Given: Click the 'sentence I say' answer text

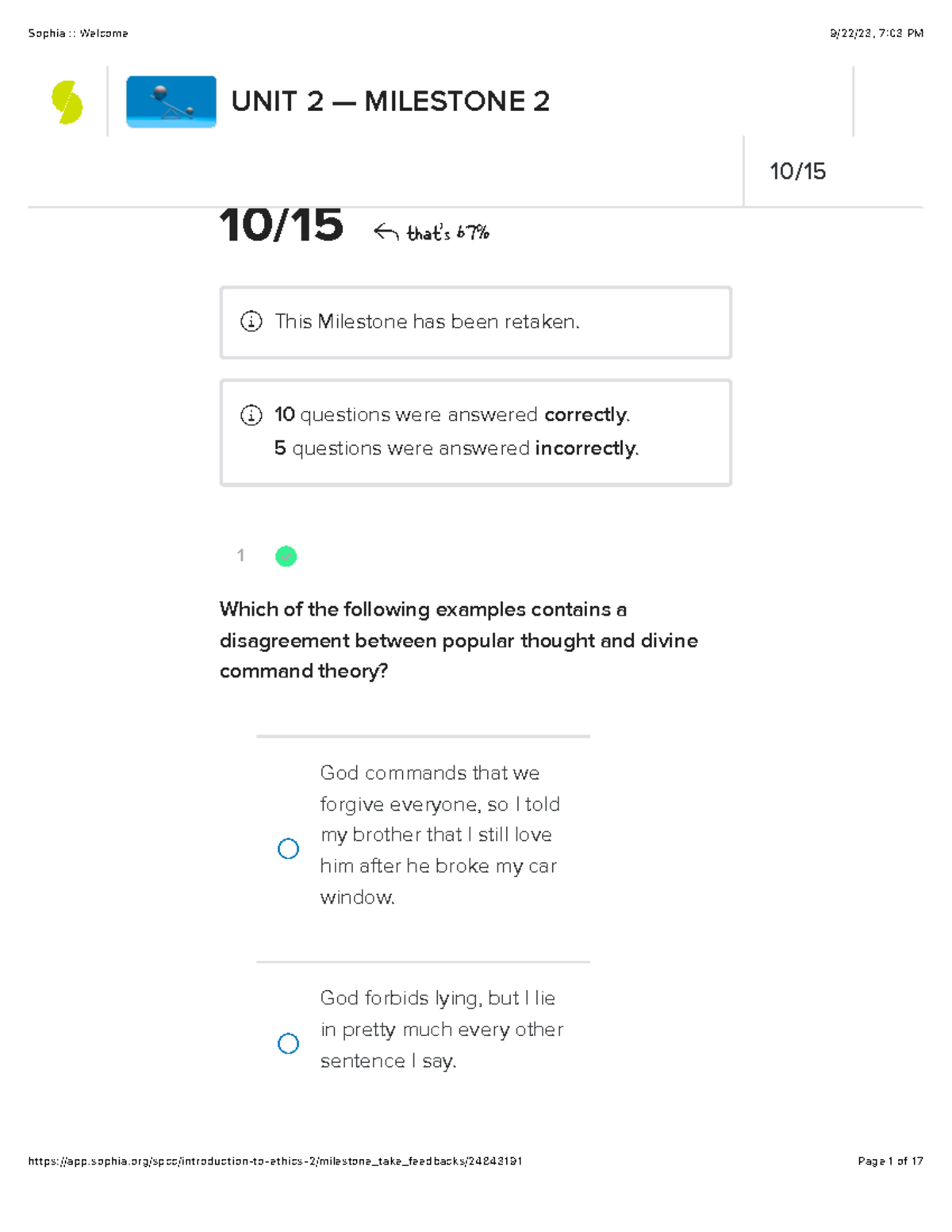Looking at the screenshot, I should point(388,1061).
